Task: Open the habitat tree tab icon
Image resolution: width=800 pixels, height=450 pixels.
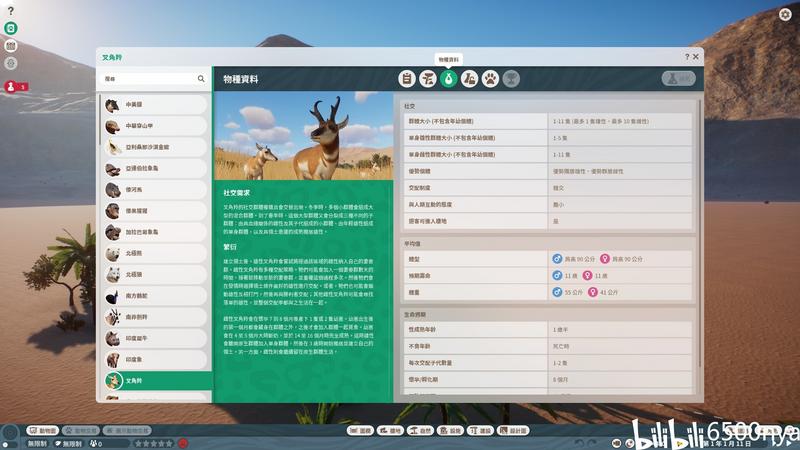Action: (428, 79)
